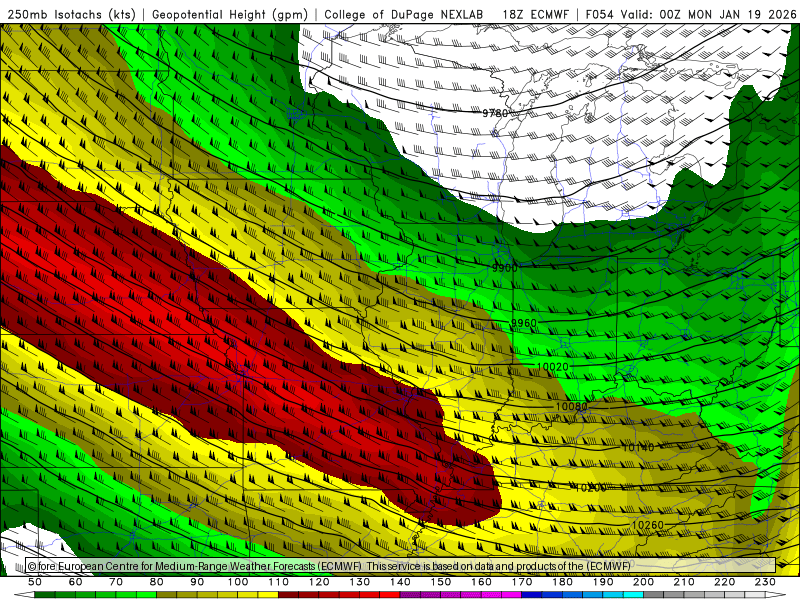The width and height of the screenshot is (800, 600).
Task: Click the 110 knot color bar label
Action: [279, 582]
